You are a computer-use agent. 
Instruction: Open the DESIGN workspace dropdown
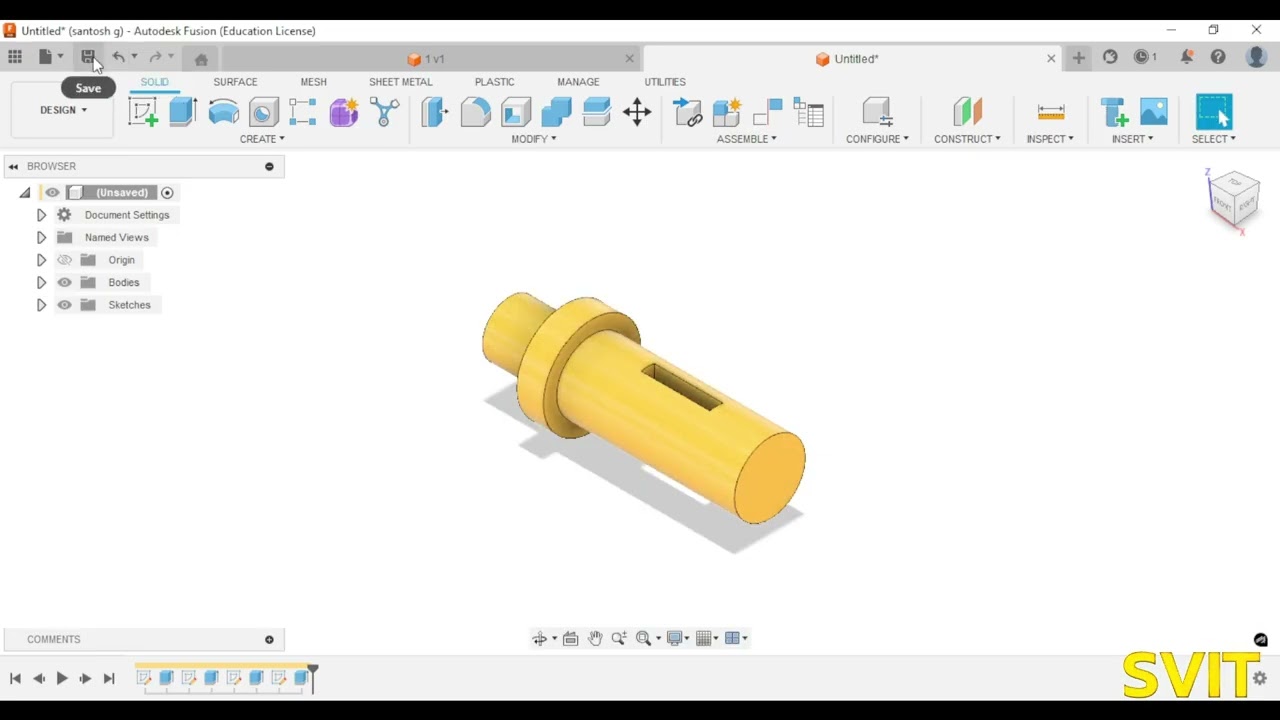(63, 110)
